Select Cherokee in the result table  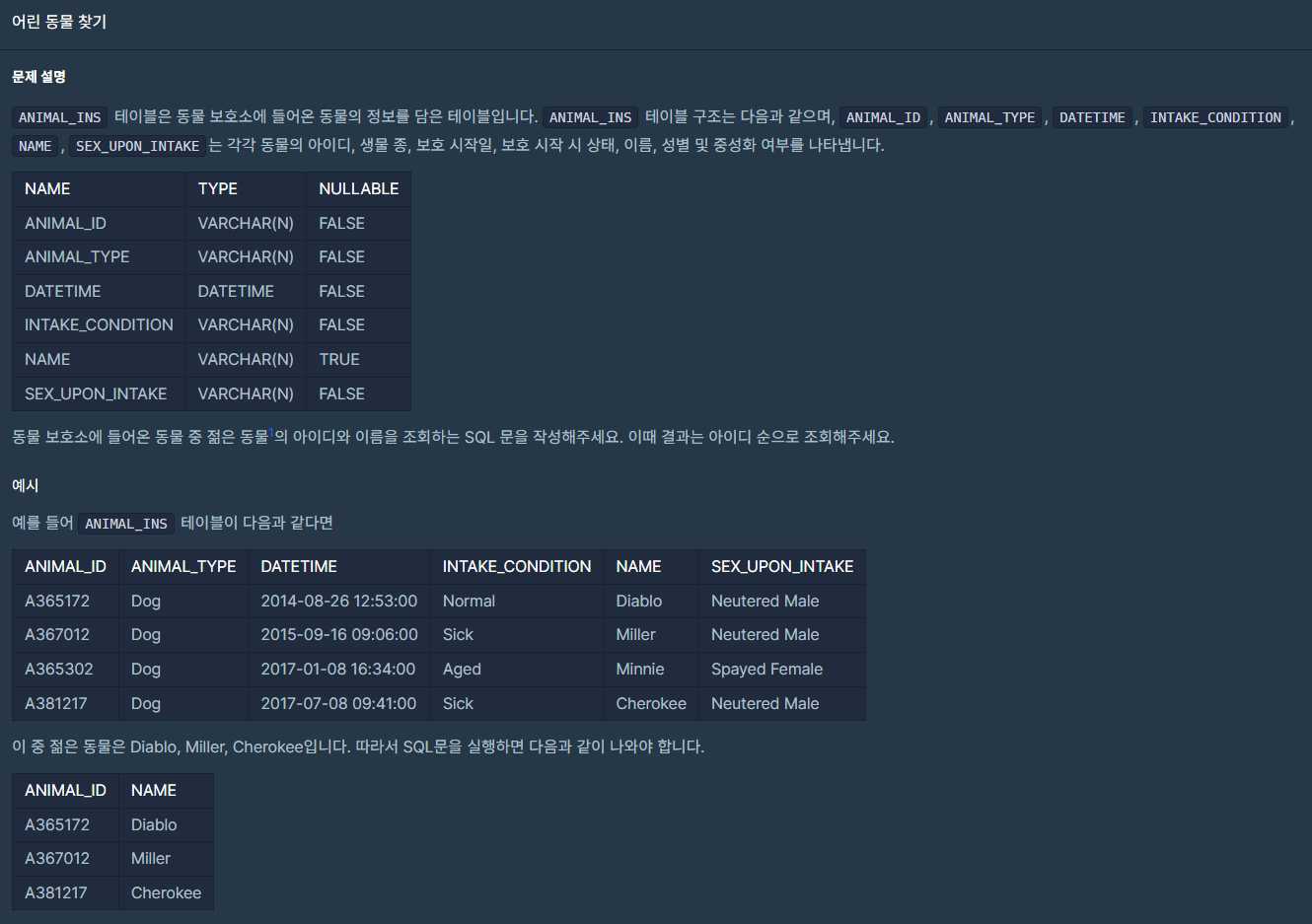click(x=166, y=892)
